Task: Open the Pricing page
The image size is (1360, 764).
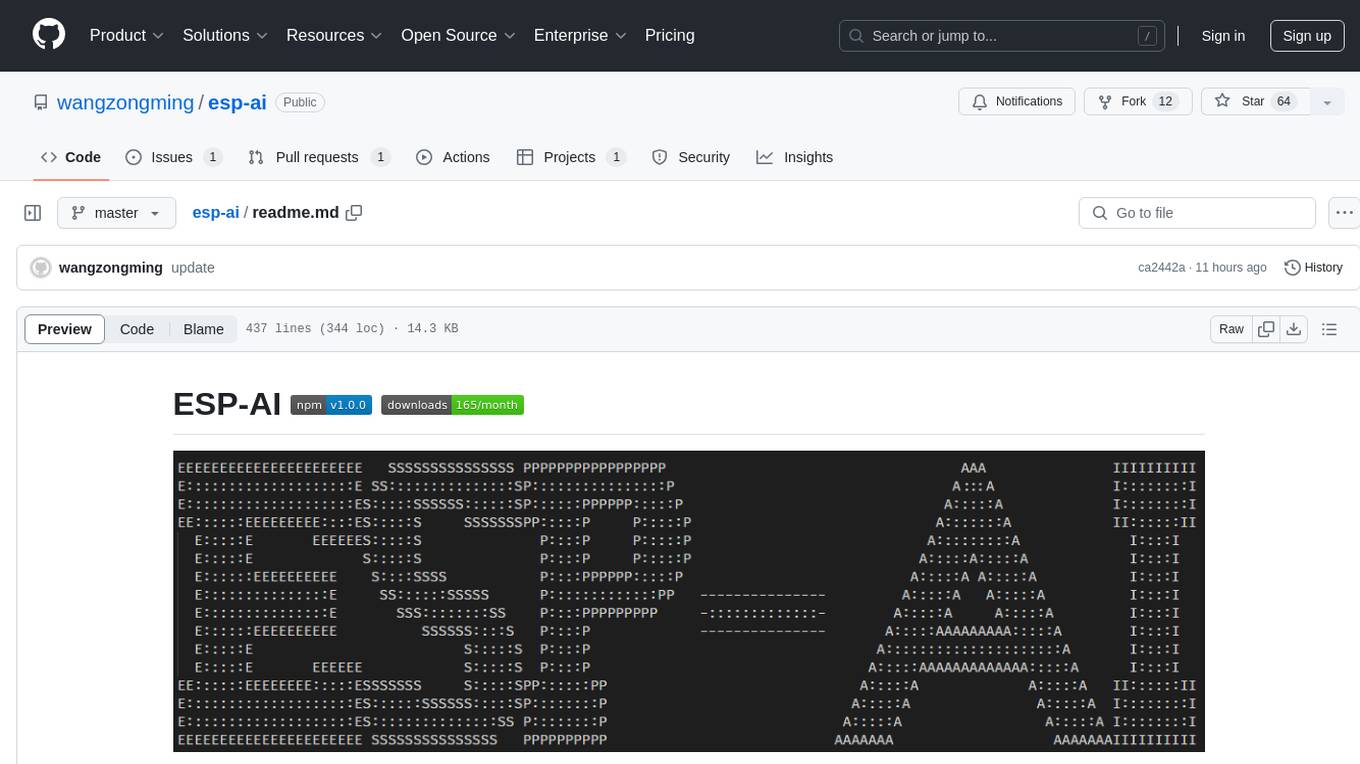Action: click(670, 35)
